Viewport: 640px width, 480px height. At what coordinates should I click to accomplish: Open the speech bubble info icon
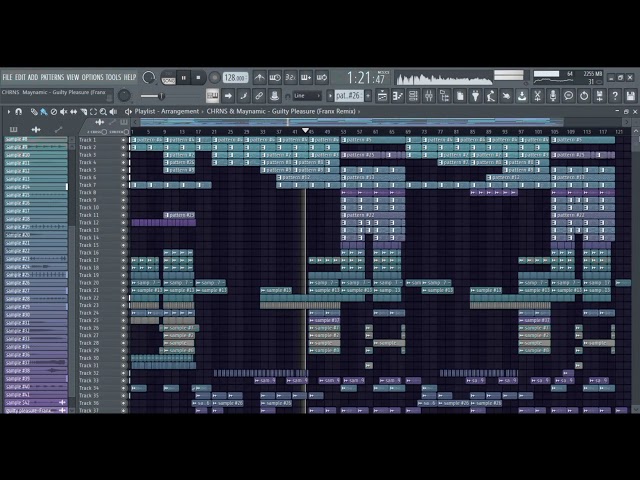568,96
